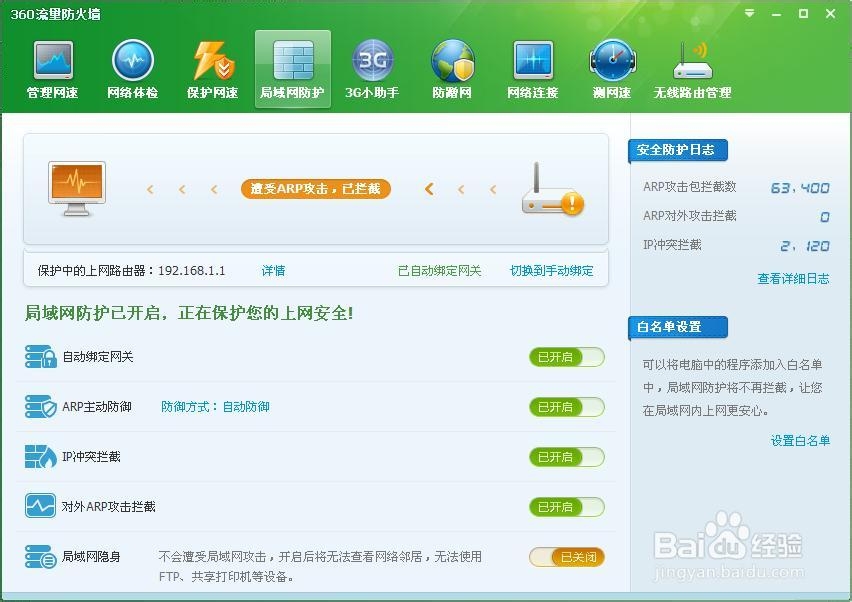This screenshot has width=852, height=602.
Task: Click the IP冲突拦截 count 2,120
Action: (x=805, y=246)
